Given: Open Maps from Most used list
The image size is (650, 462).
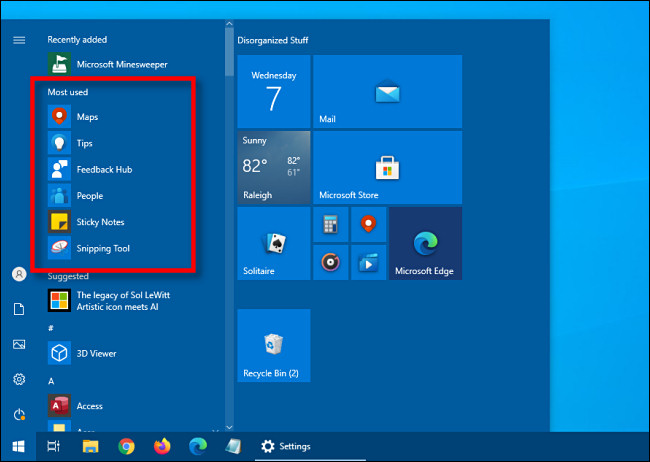Looking at the screenshot, I should pos(87,117).
